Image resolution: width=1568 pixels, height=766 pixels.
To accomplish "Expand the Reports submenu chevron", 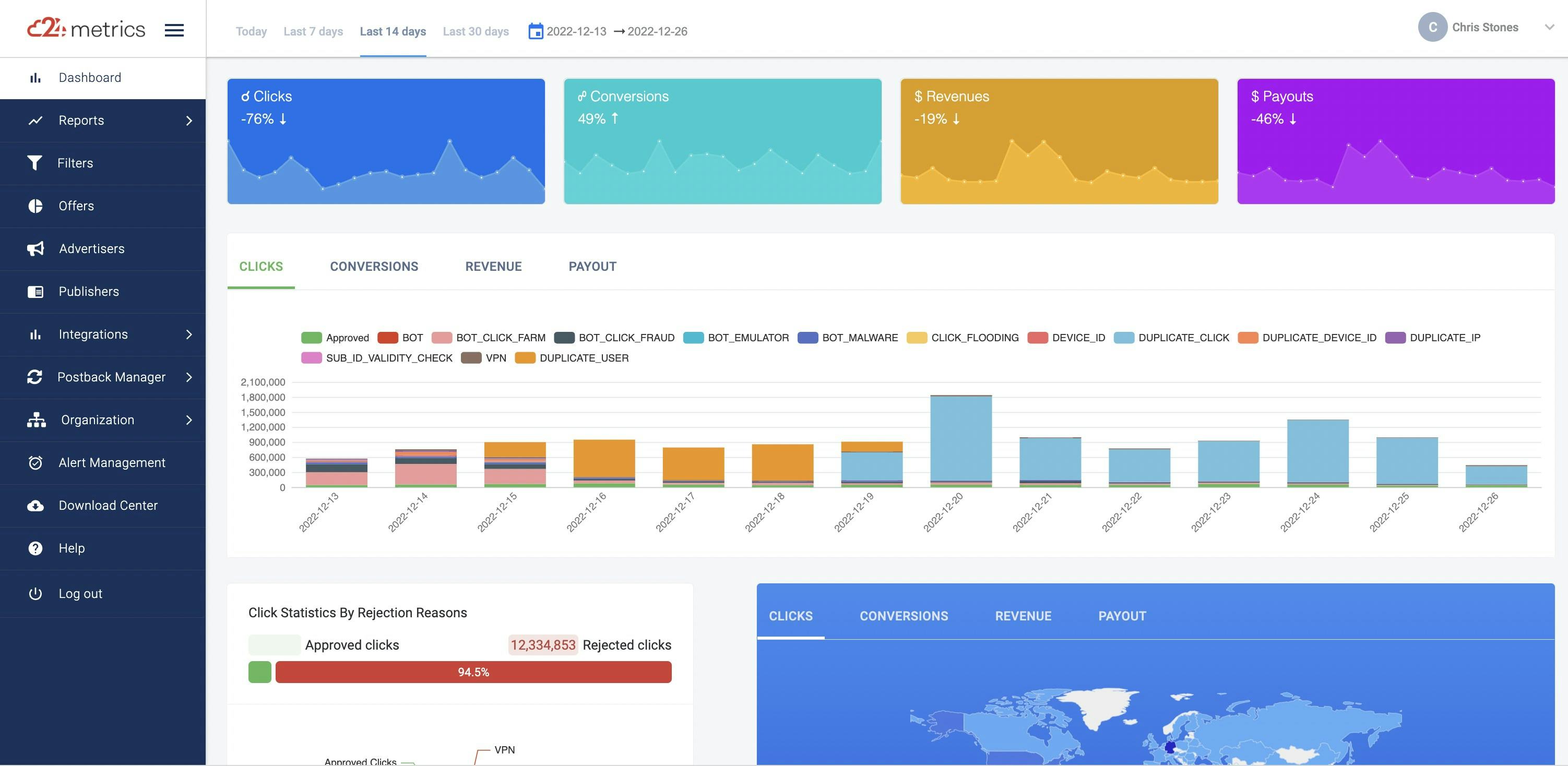I will tap(189, 121).
